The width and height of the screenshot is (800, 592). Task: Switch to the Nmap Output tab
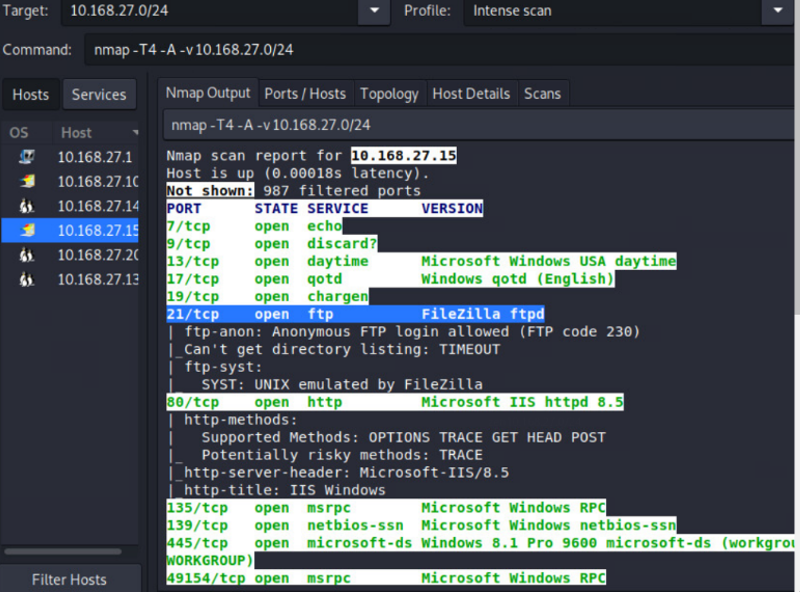pyautogui.click(x=208, y=93)
